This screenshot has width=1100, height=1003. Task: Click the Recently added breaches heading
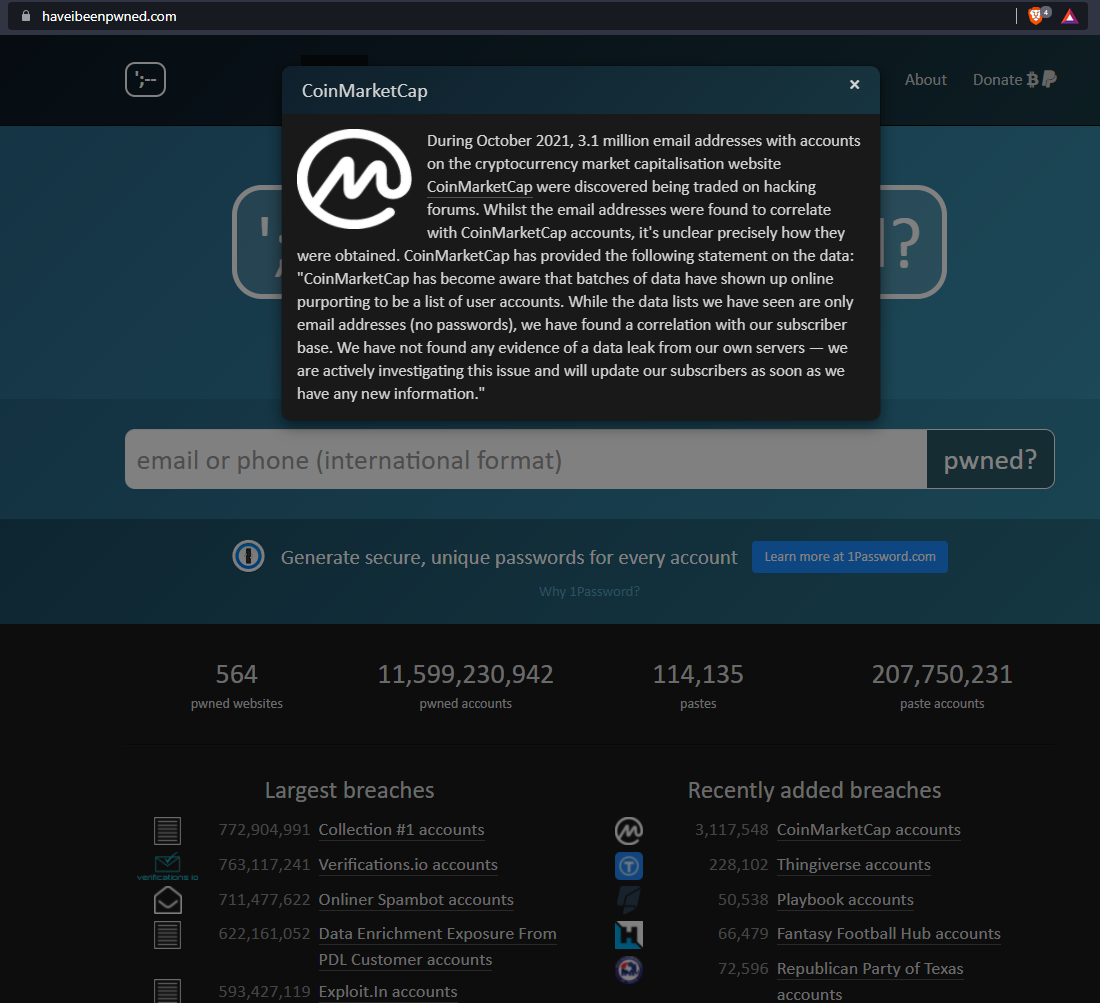coord(814,790)
